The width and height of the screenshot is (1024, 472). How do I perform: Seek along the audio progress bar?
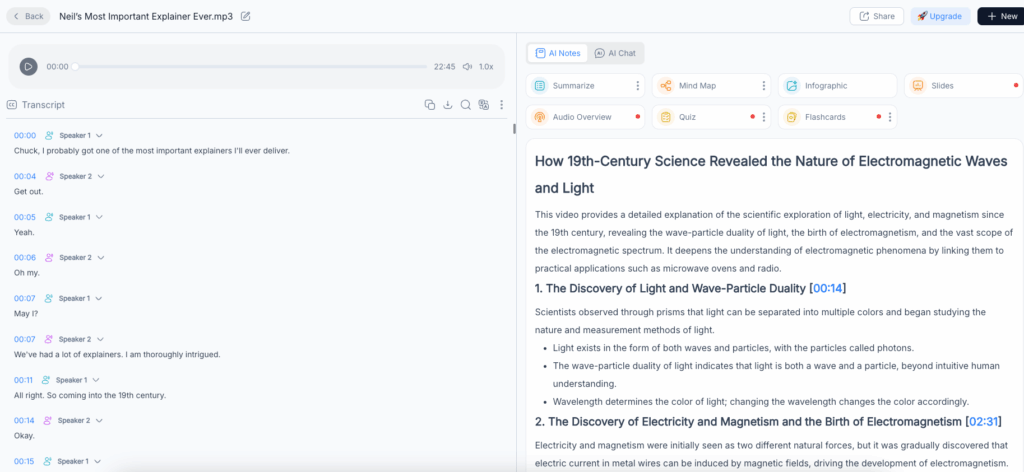pyautogui.click(x=251, y=67)
